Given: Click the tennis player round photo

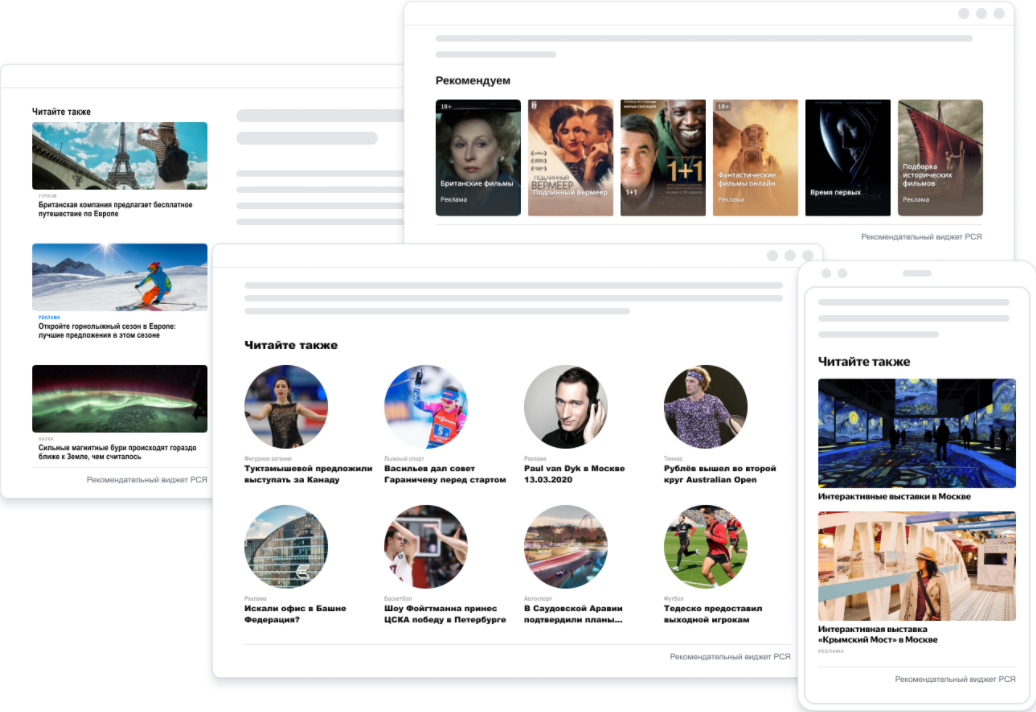Looking at the screenshot, I should 706,406.
